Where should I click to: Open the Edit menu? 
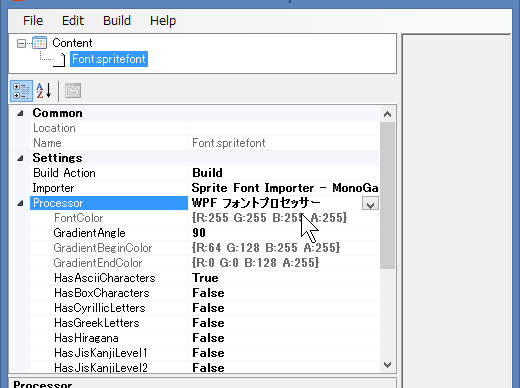click(73, 21)
